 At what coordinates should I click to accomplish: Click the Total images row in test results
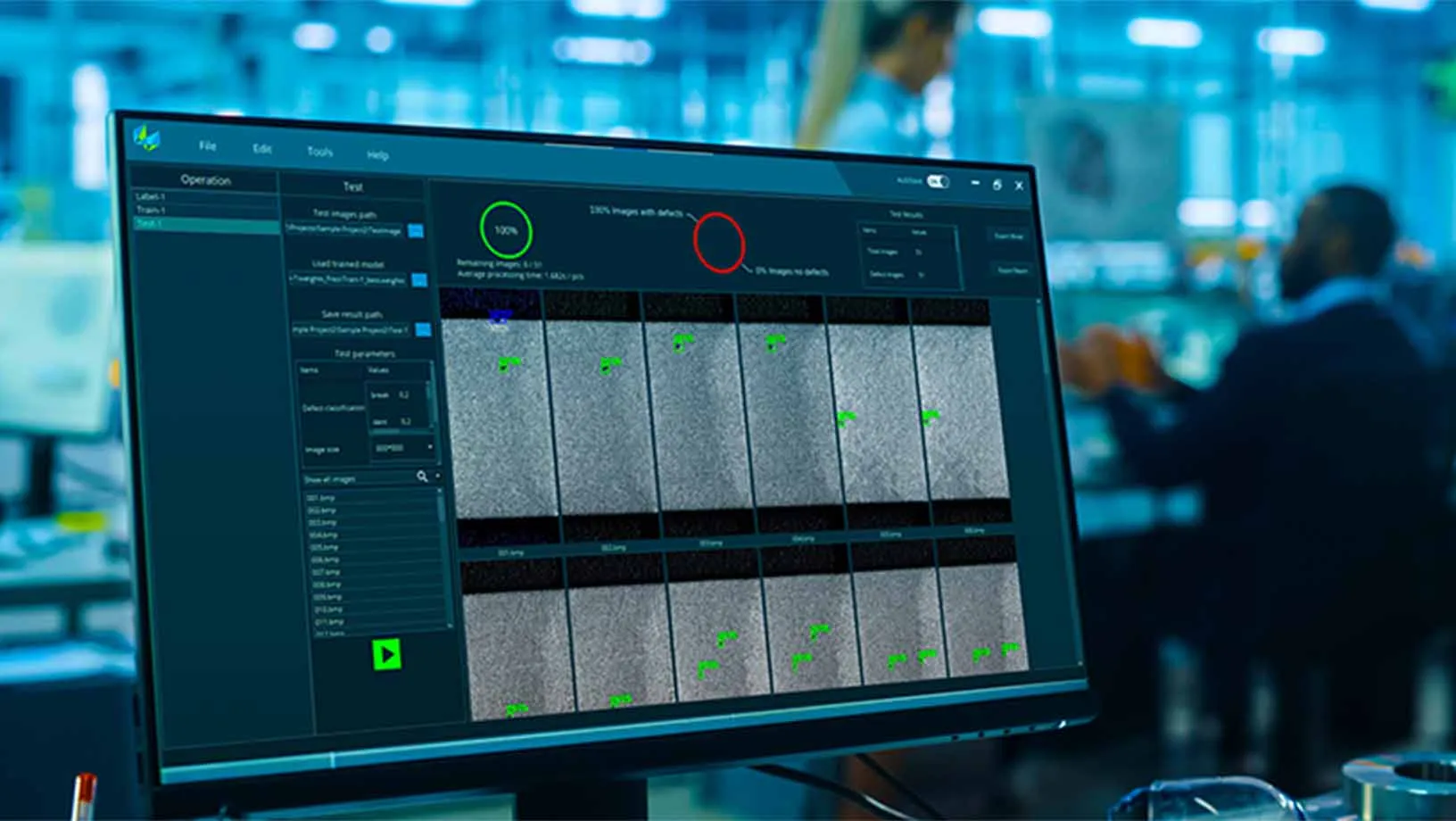tap(908, 252)
